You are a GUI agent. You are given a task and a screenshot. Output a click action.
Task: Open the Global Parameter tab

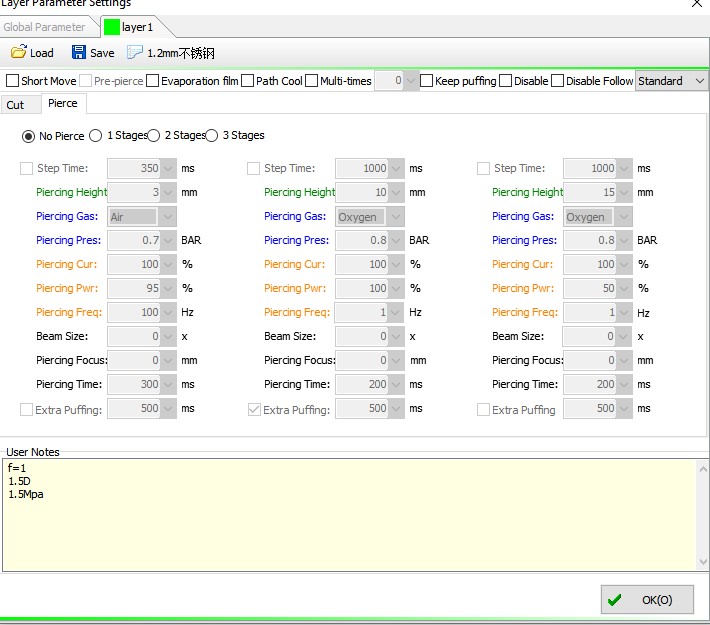coord(45,27)
